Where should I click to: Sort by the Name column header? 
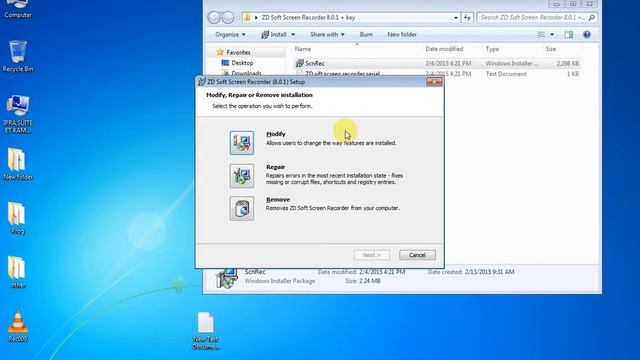tap(303, 49)
